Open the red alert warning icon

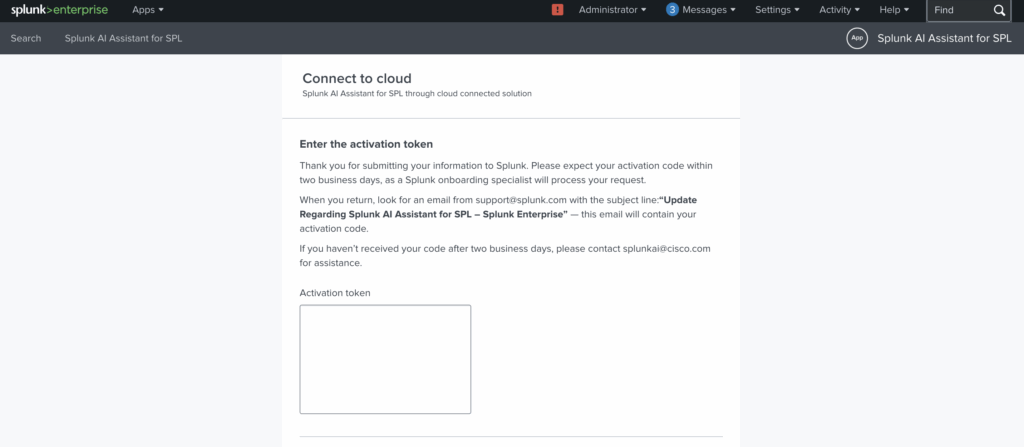558,10
